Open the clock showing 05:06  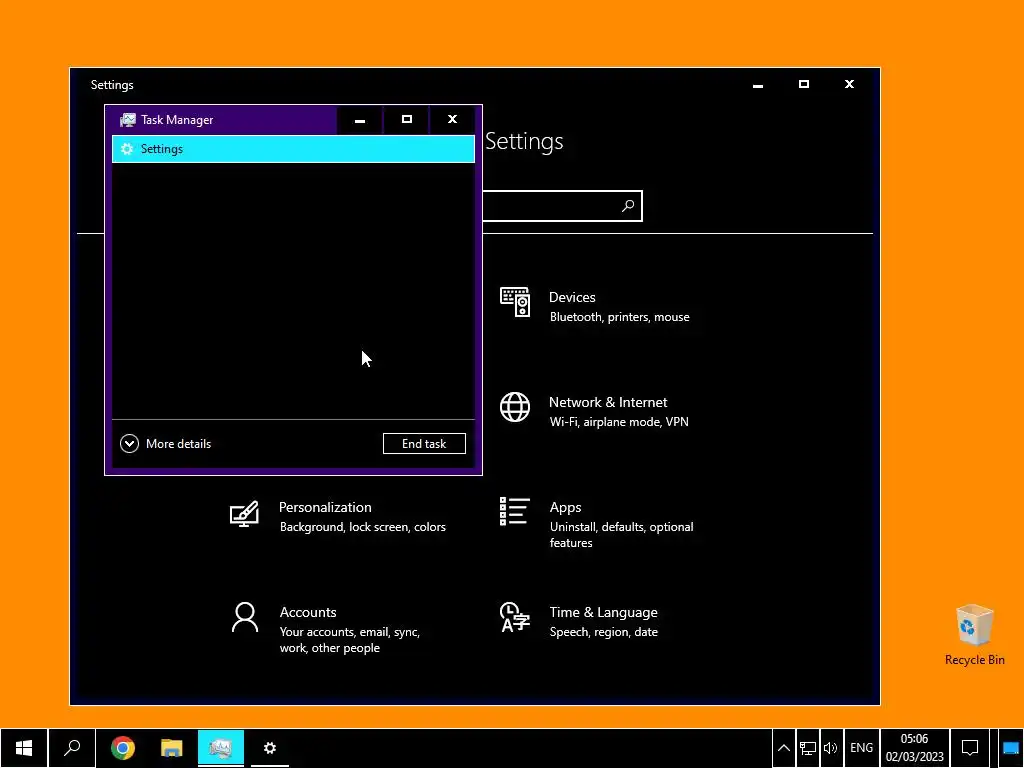[x=914, y=748]
